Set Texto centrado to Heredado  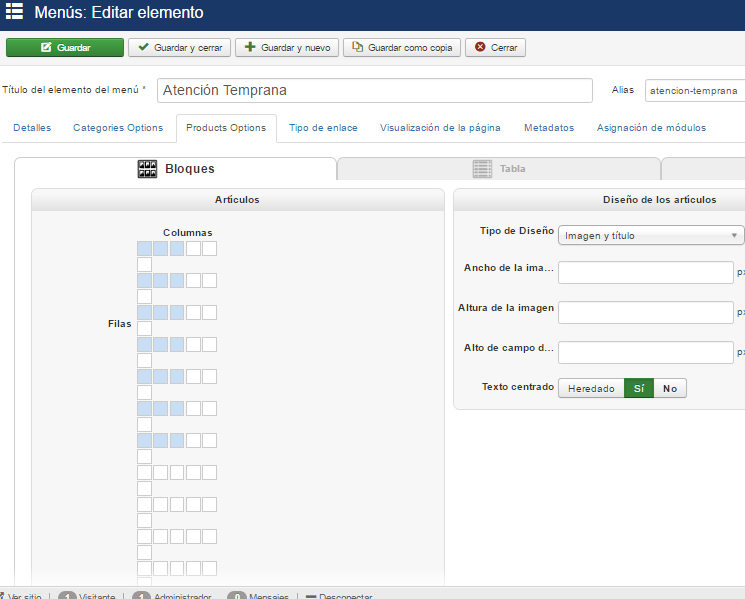pos(591,388)
